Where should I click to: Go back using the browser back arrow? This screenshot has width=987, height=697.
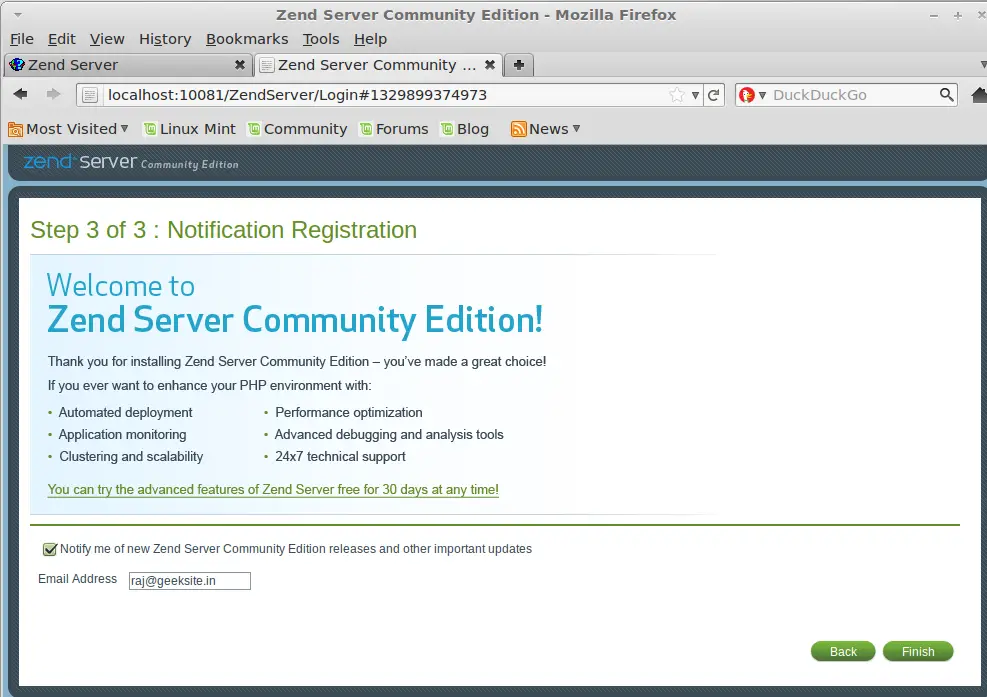point(20,94)
